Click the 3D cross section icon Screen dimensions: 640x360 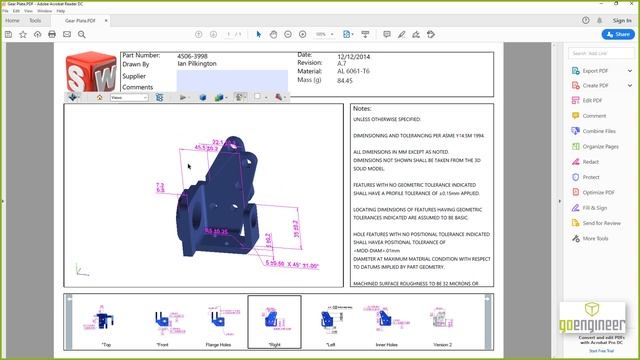(x=278, y=97)
